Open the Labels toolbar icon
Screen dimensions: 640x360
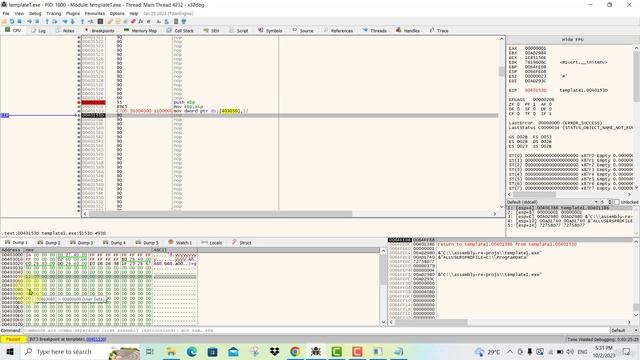pos(125,21)
